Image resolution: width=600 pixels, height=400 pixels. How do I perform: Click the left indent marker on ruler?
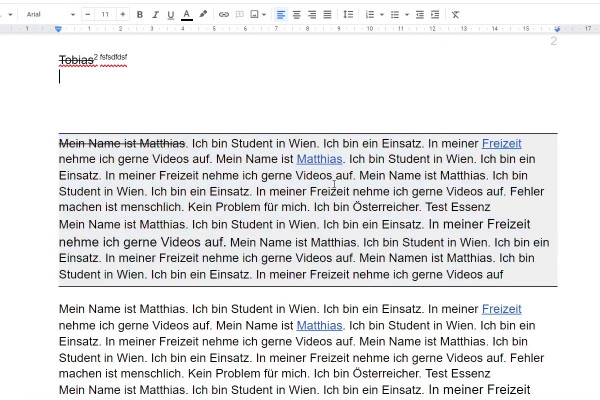[x=58, y=29]
